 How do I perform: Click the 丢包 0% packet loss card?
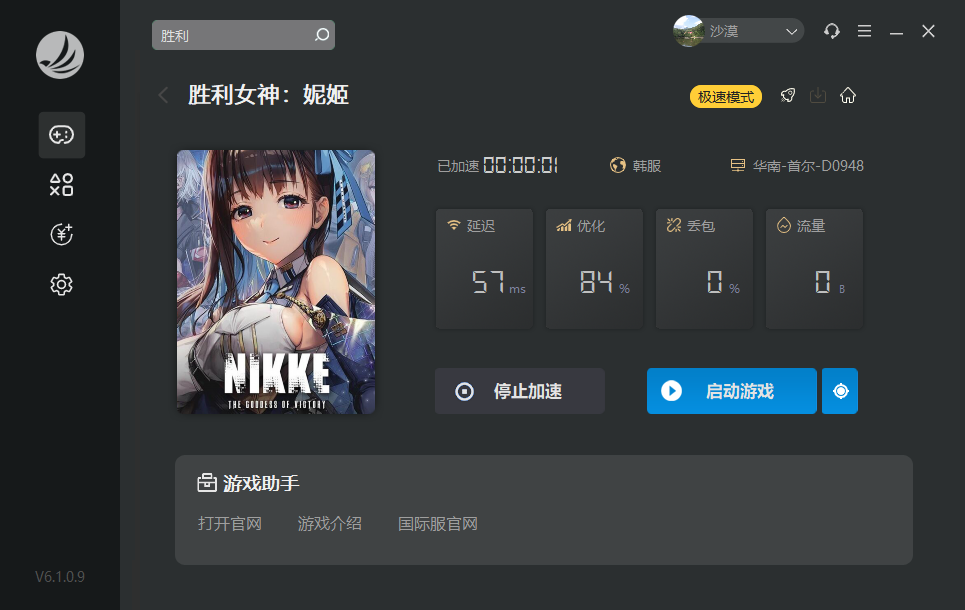(x=704, y=268)
